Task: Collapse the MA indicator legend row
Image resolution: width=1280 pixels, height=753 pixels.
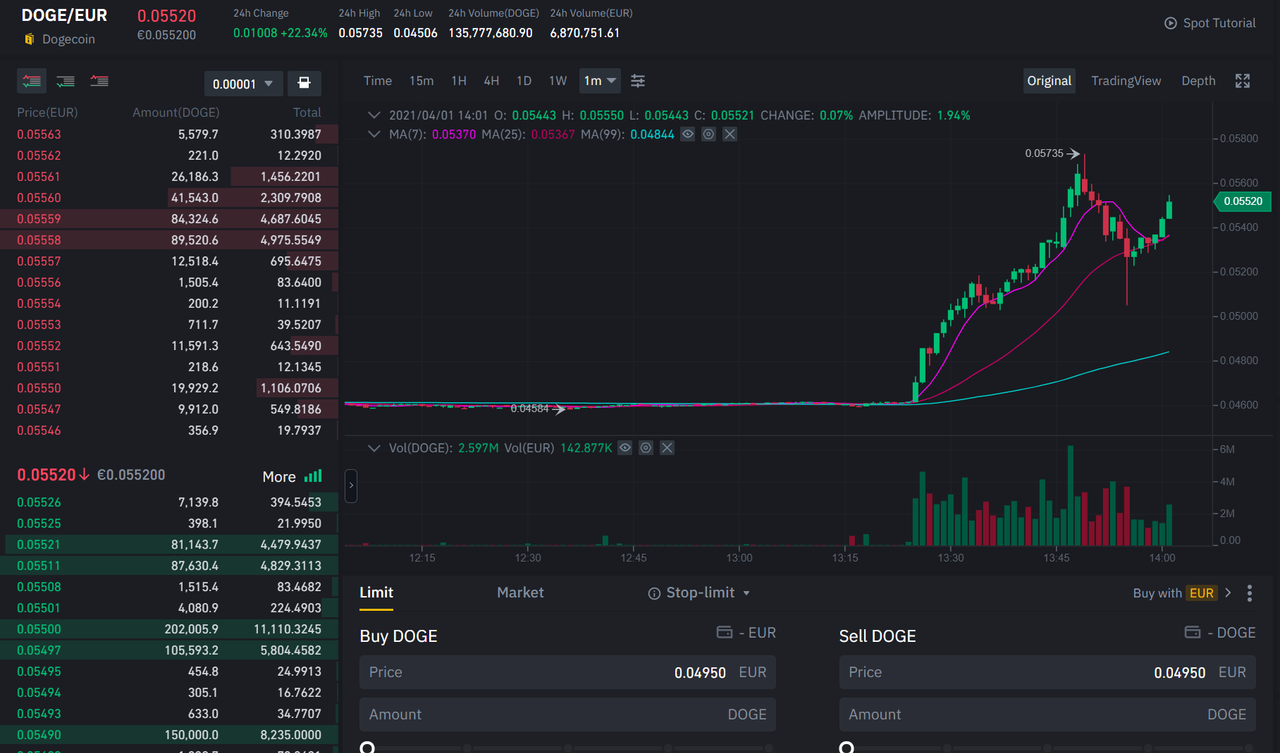Action: coord(375,134)
